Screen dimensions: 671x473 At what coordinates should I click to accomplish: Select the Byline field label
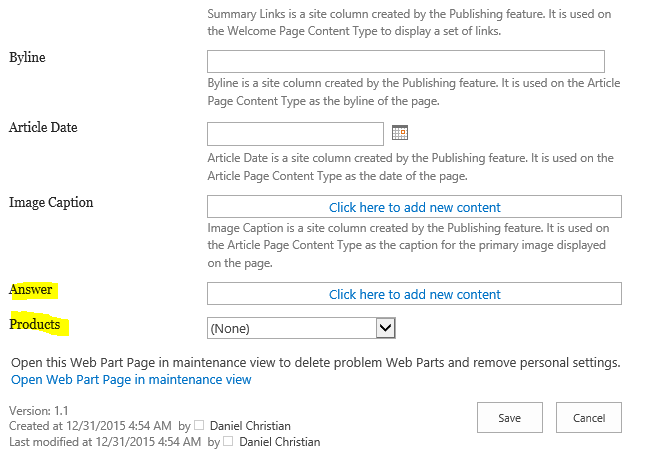pyautogui.click(x=27, y=57)
